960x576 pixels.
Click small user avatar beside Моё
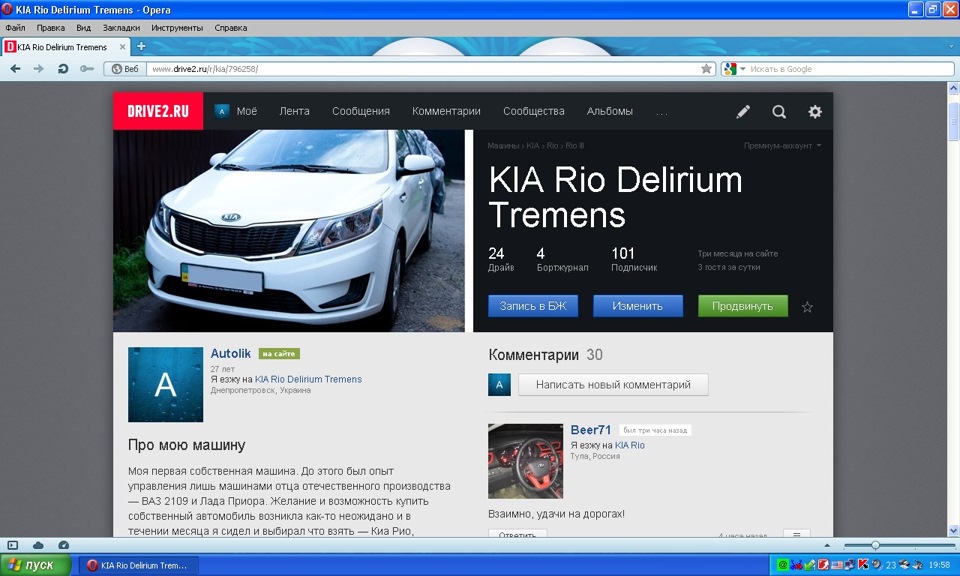click(x=222, y=111)
